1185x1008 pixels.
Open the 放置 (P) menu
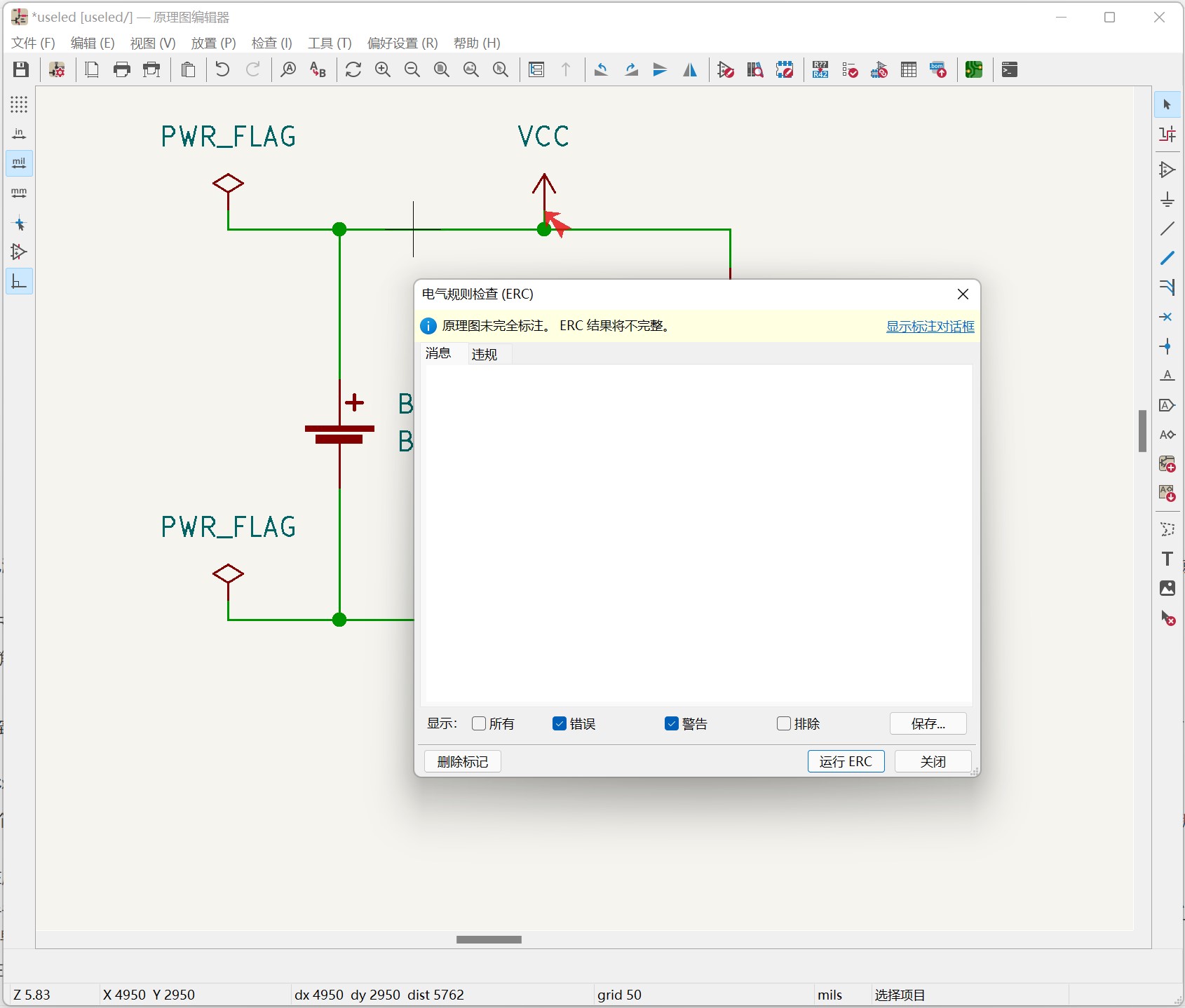tap(214, 43)
